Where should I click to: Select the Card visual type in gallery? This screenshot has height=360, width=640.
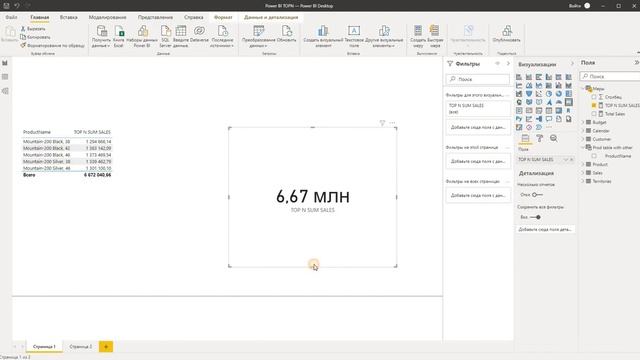point(569,102)
